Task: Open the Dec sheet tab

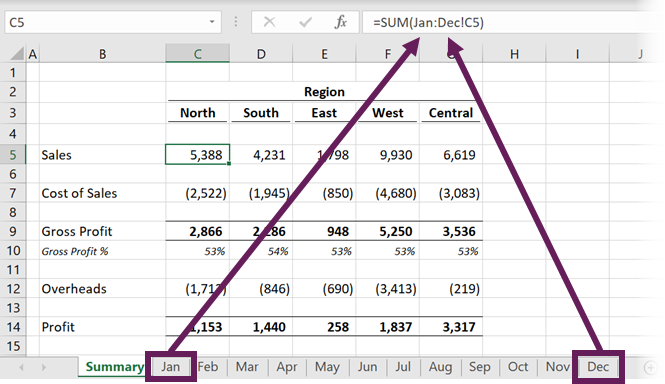Action: [x=598, y=367]
